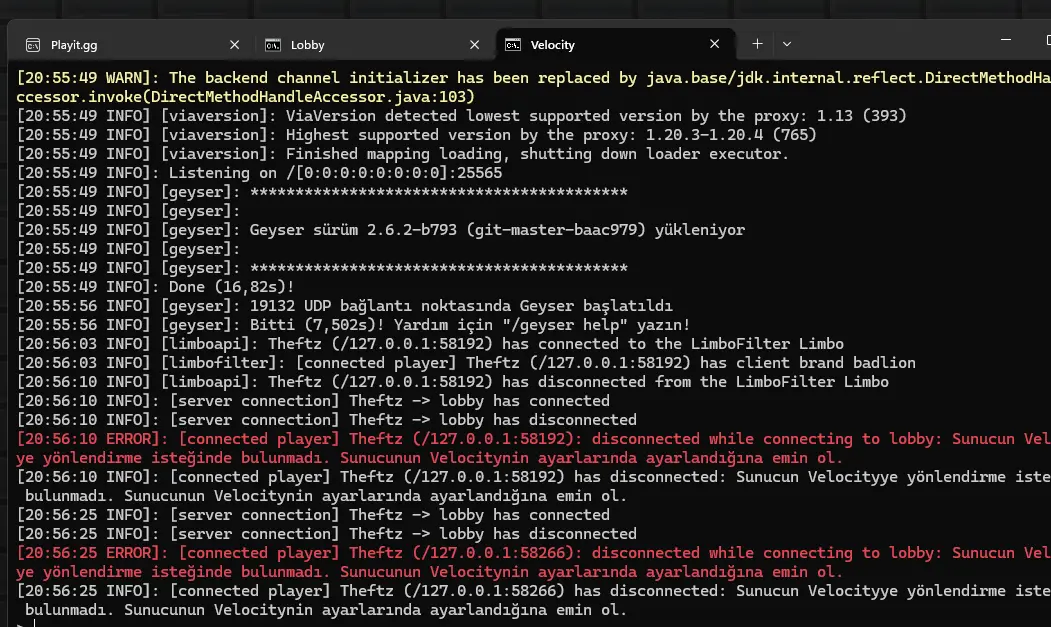Close the Playit.gg tab
This screenshot has width=1051, height=627.
coord(234,45)
